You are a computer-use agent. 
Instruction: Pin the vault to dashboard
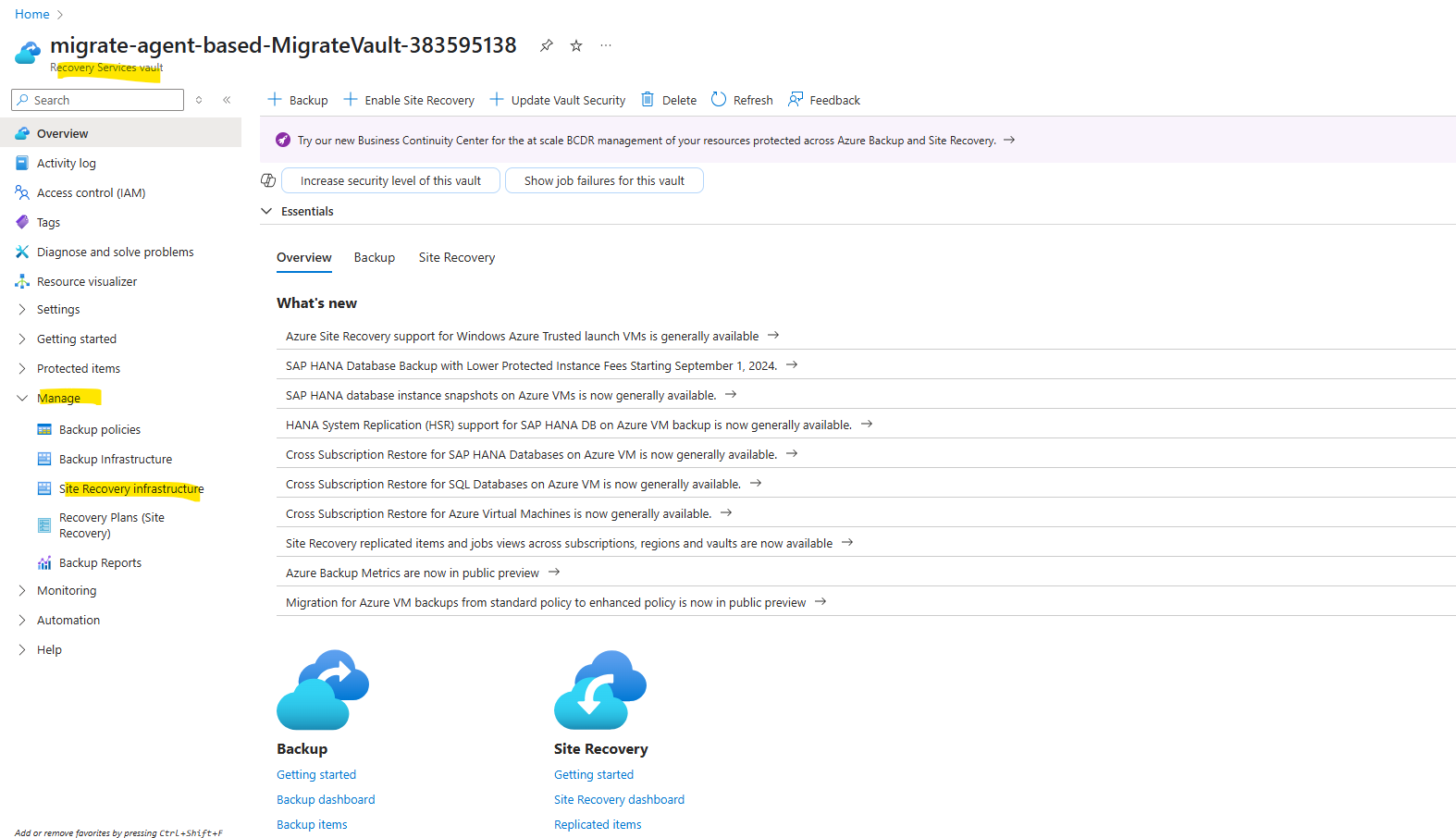pos(547,45)
